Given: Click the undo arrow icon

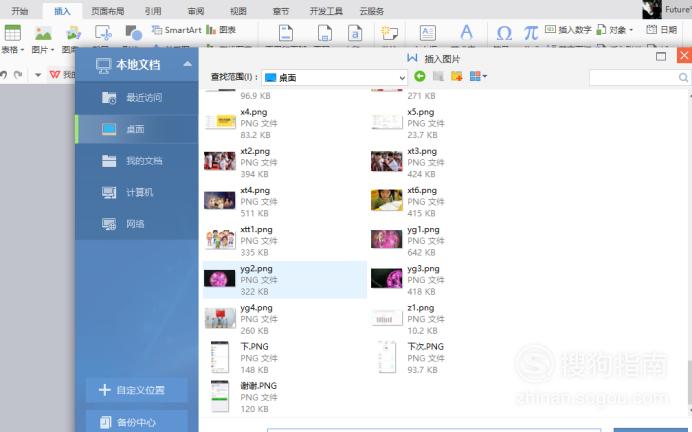Looking at the screenshot, I should click(x=4, y=75).
